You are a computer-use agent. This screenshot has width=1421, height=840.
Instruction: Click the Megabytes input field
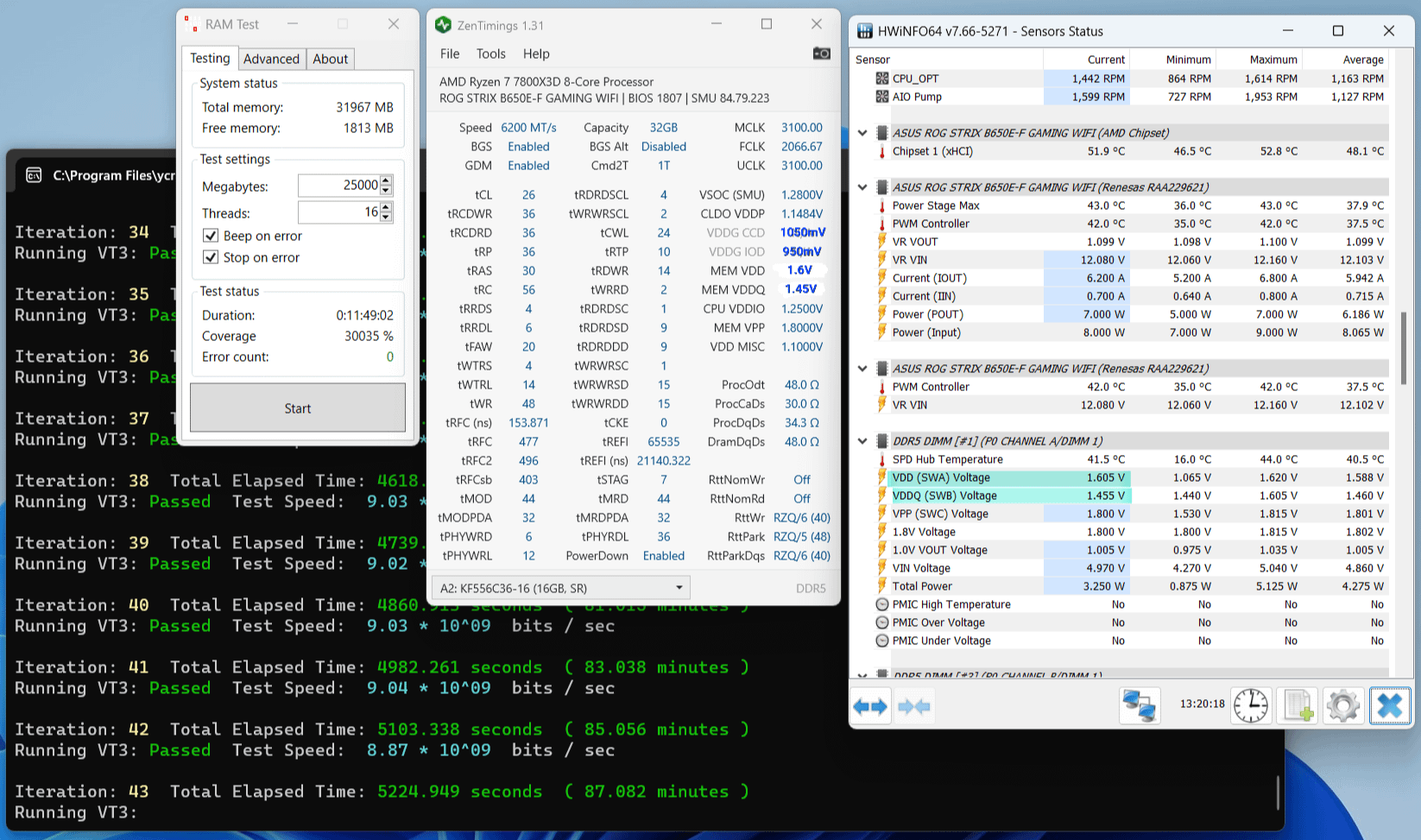(338, 186)
